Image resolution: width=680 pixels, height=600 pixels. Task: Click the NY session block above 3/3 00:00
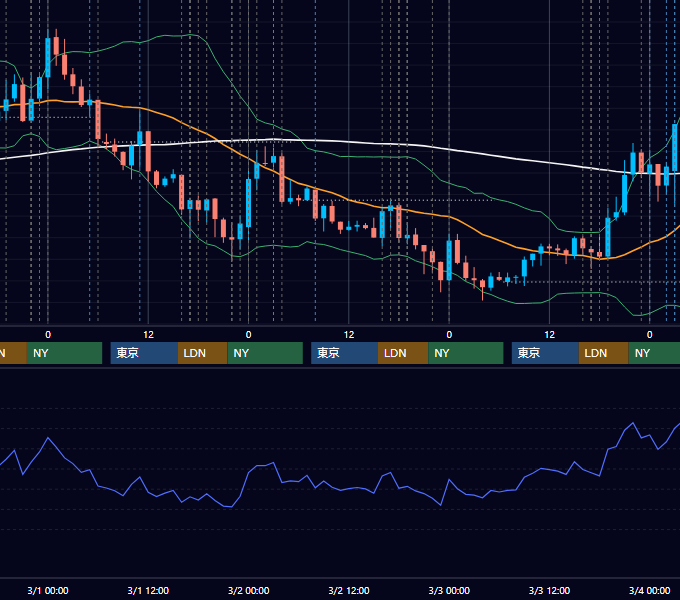click(x=466, y=353)
